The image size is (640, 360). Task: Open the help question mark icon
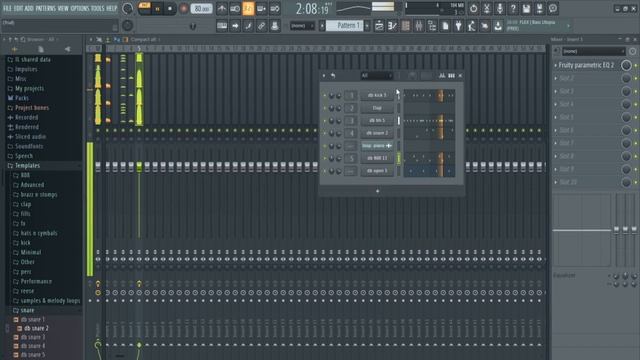click(x=513, y=8)
